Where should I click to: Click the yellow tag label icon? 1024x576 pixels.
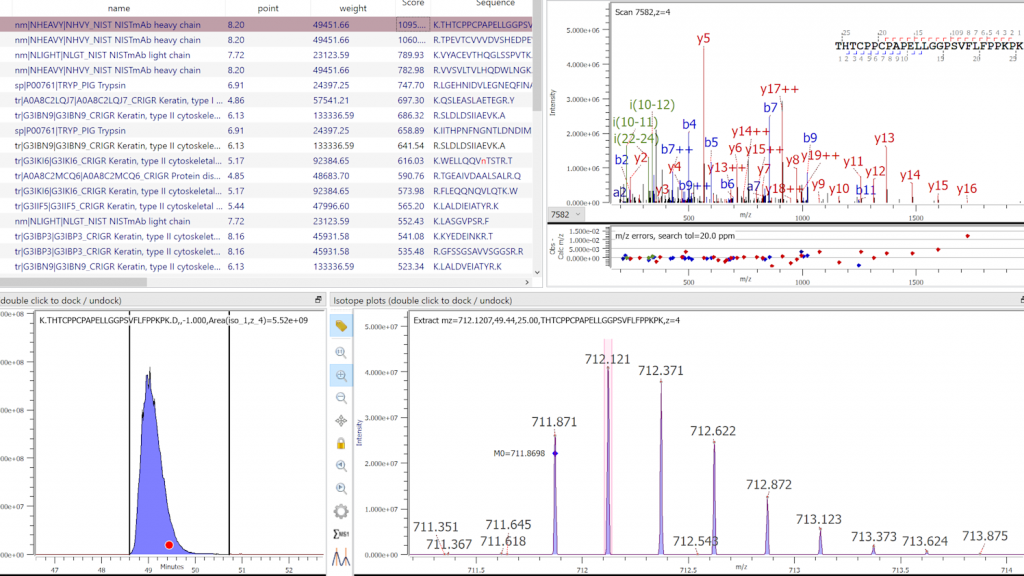[341, 326]
